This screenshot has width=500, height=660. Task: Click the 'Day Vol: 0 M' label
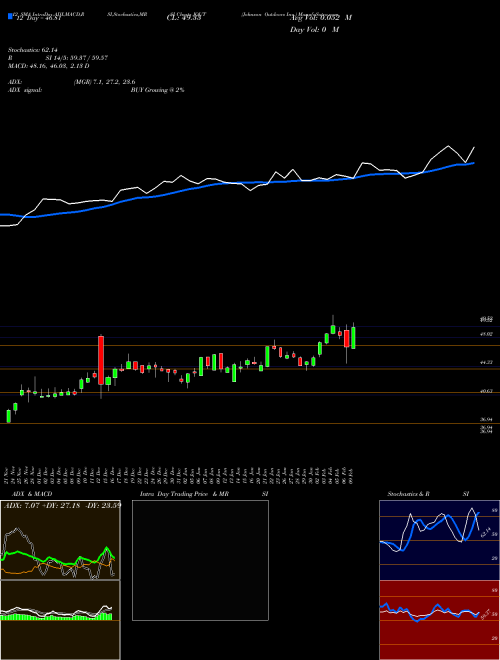[x=314, y=30]
